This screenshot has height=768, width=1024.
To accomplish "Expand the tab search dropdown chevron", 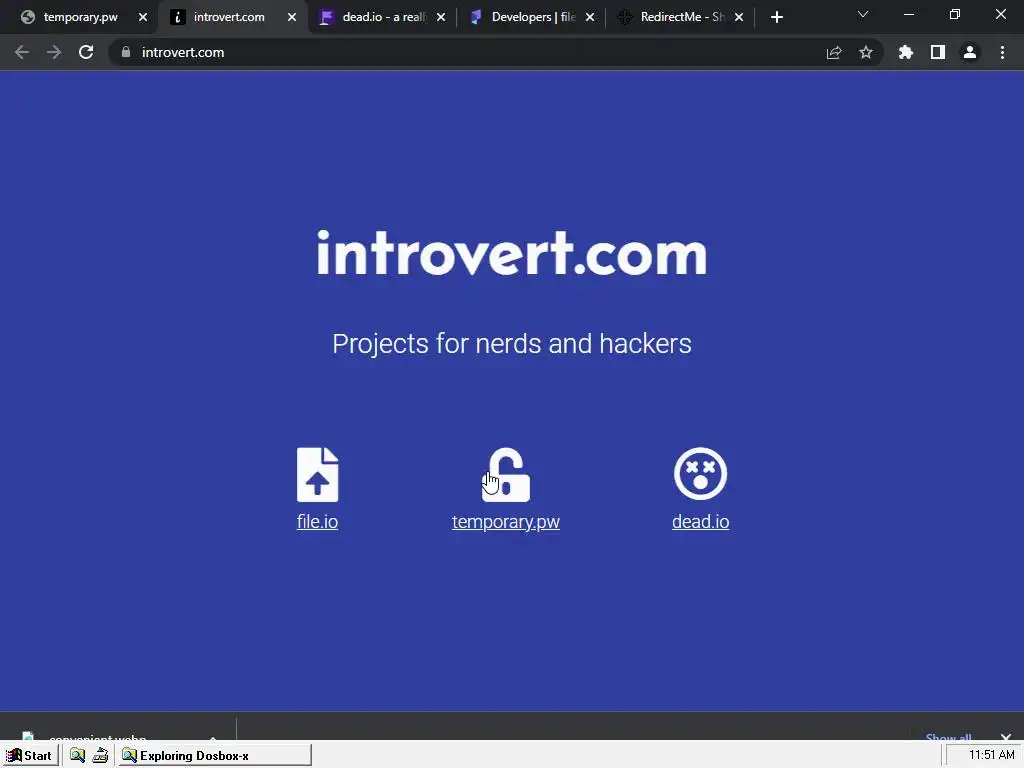I will point(863,14).
